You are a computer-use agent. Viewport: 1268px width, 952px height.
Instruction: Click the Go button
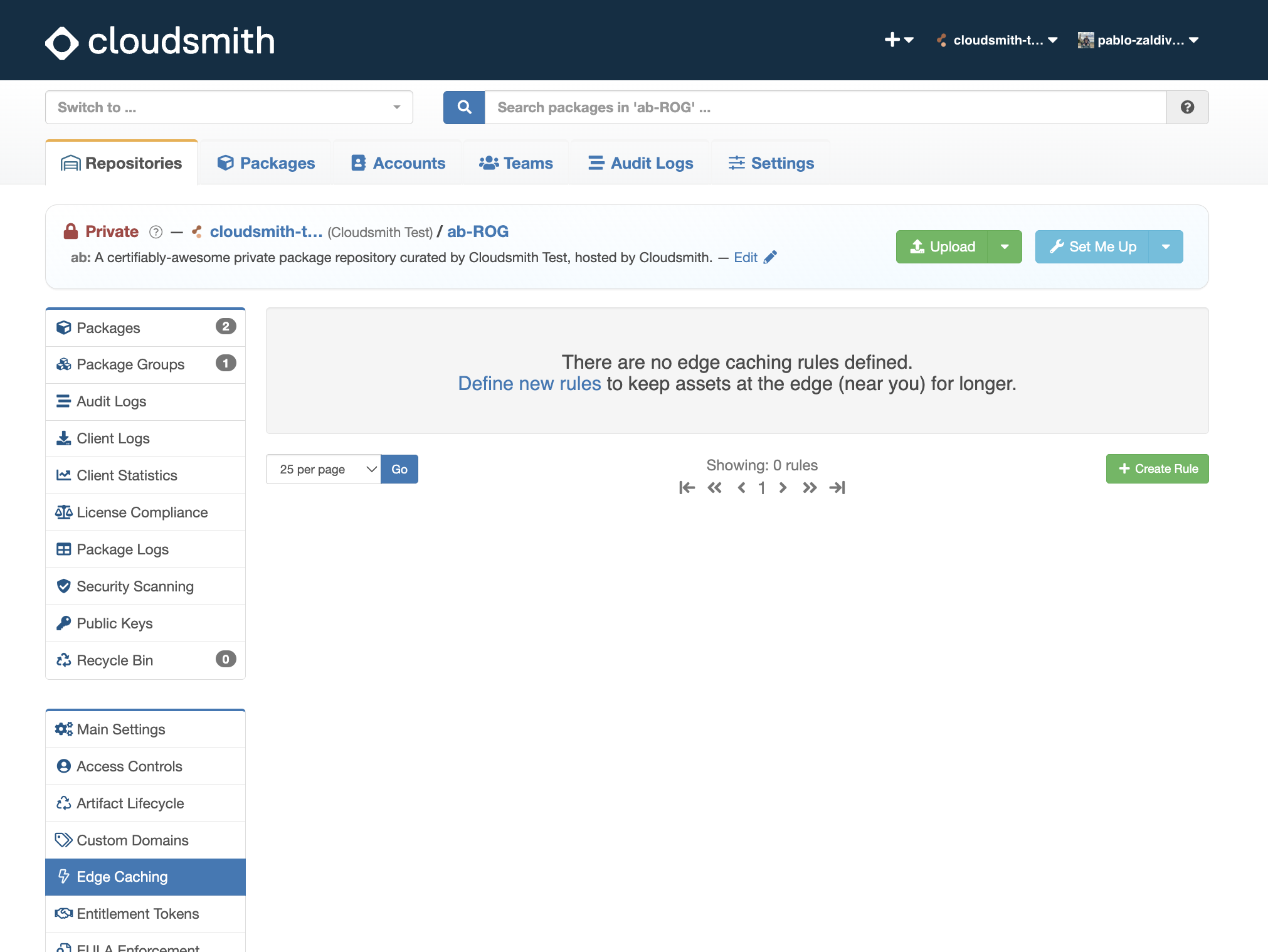point(399,469)
